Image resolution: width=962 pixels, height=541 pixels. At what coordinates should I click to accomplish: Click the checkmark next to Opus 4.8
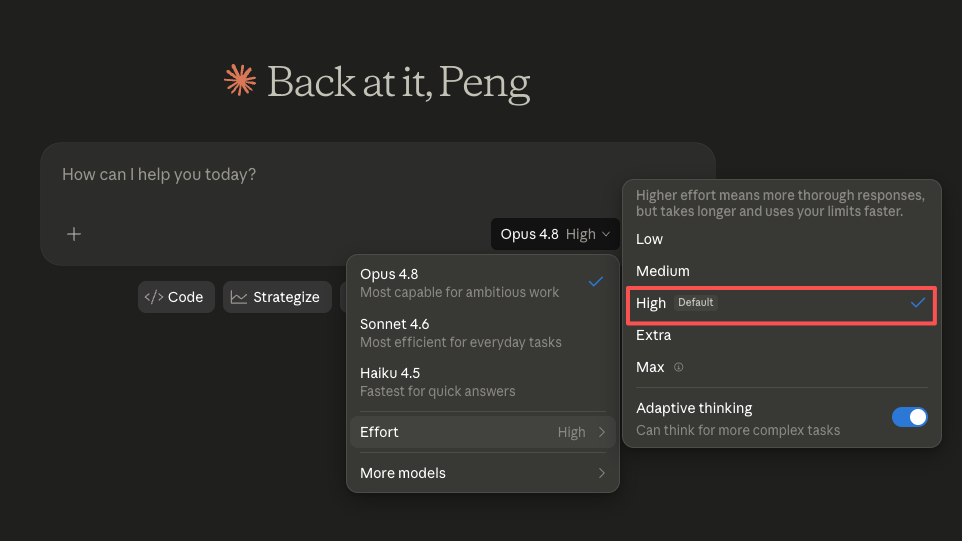pyautogui.click(x=596, y=282)
